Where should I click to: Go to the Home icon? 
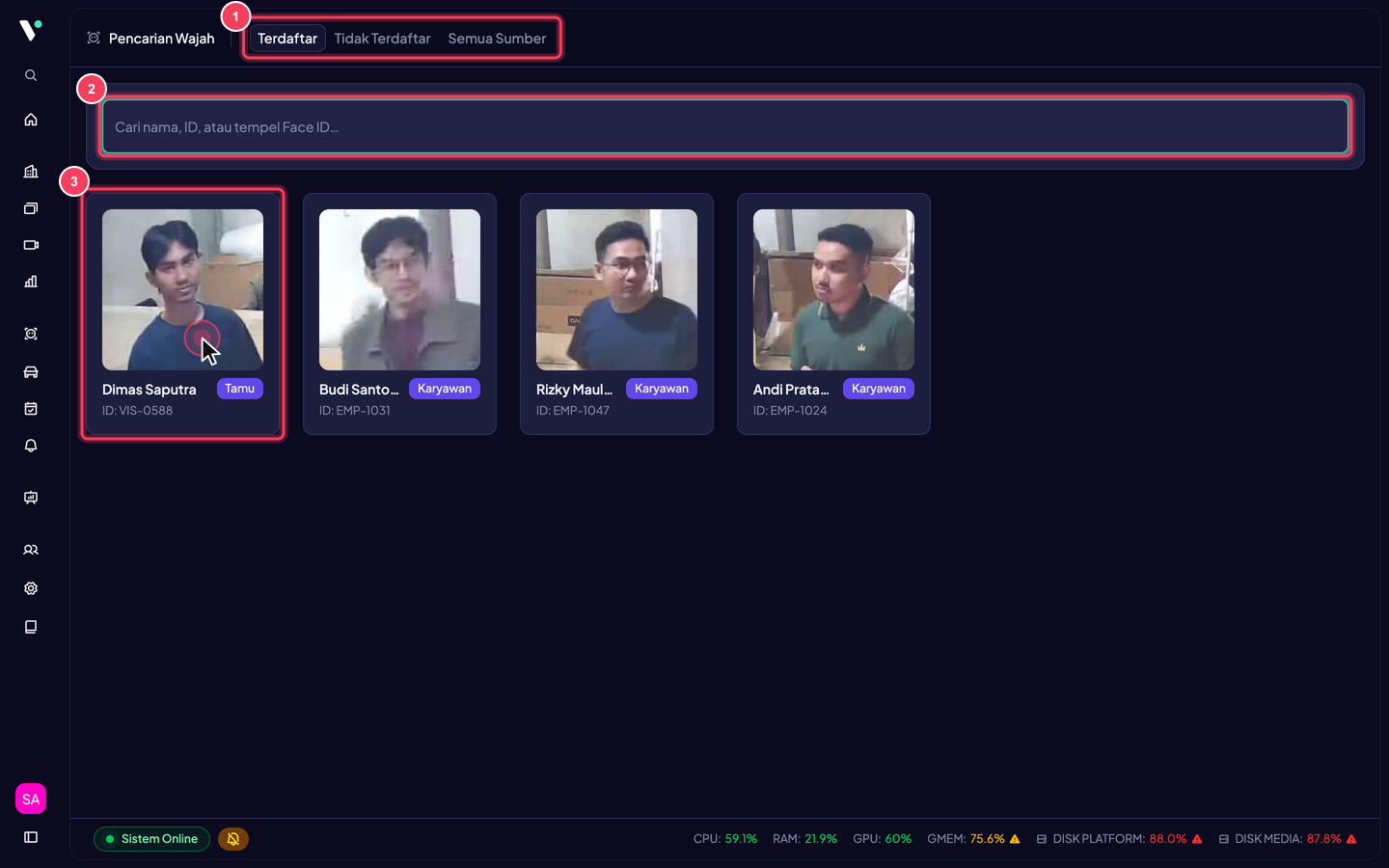click(x=31, y=120)
